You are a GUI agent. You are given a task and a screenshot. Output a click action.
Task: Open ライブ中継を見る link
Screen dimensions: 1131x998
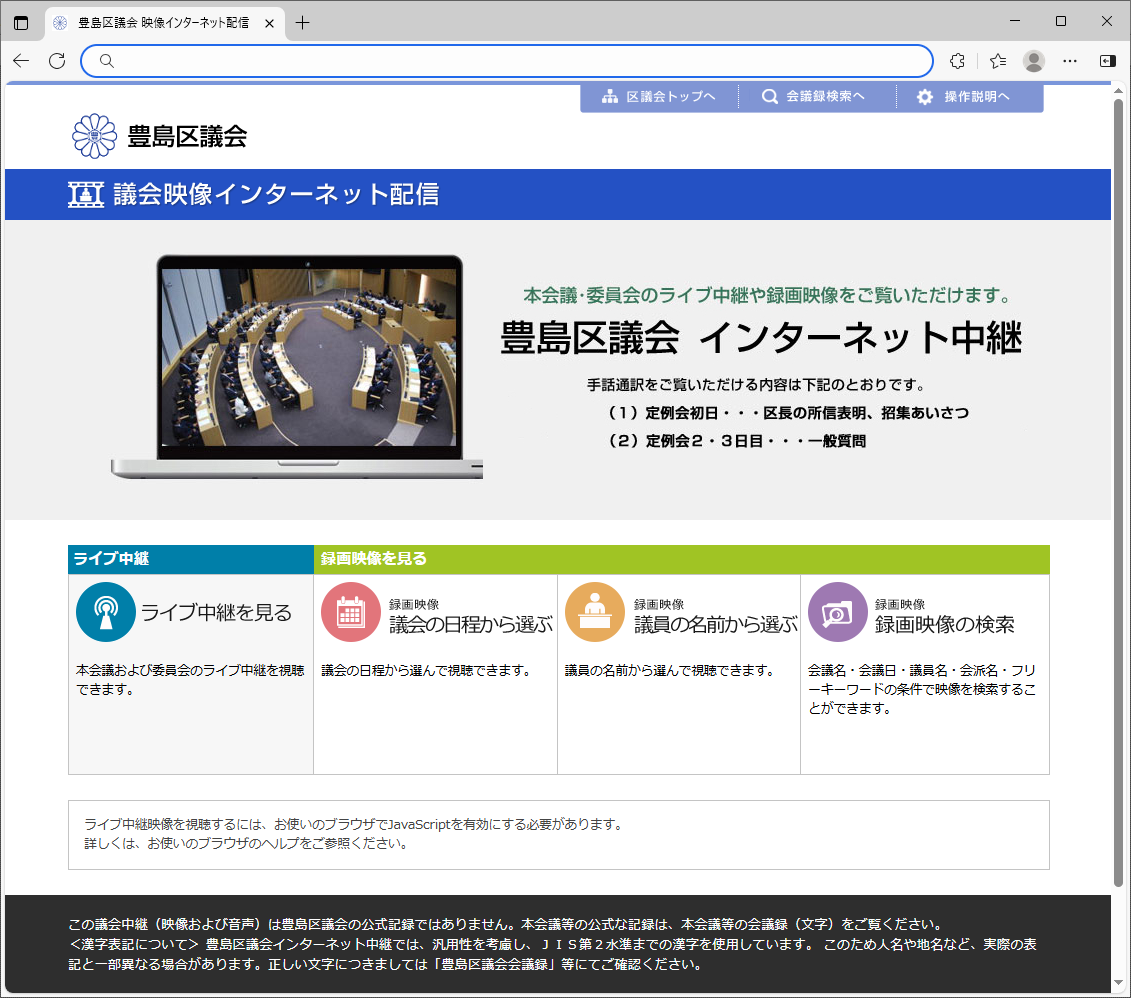(x=216, y=613)
